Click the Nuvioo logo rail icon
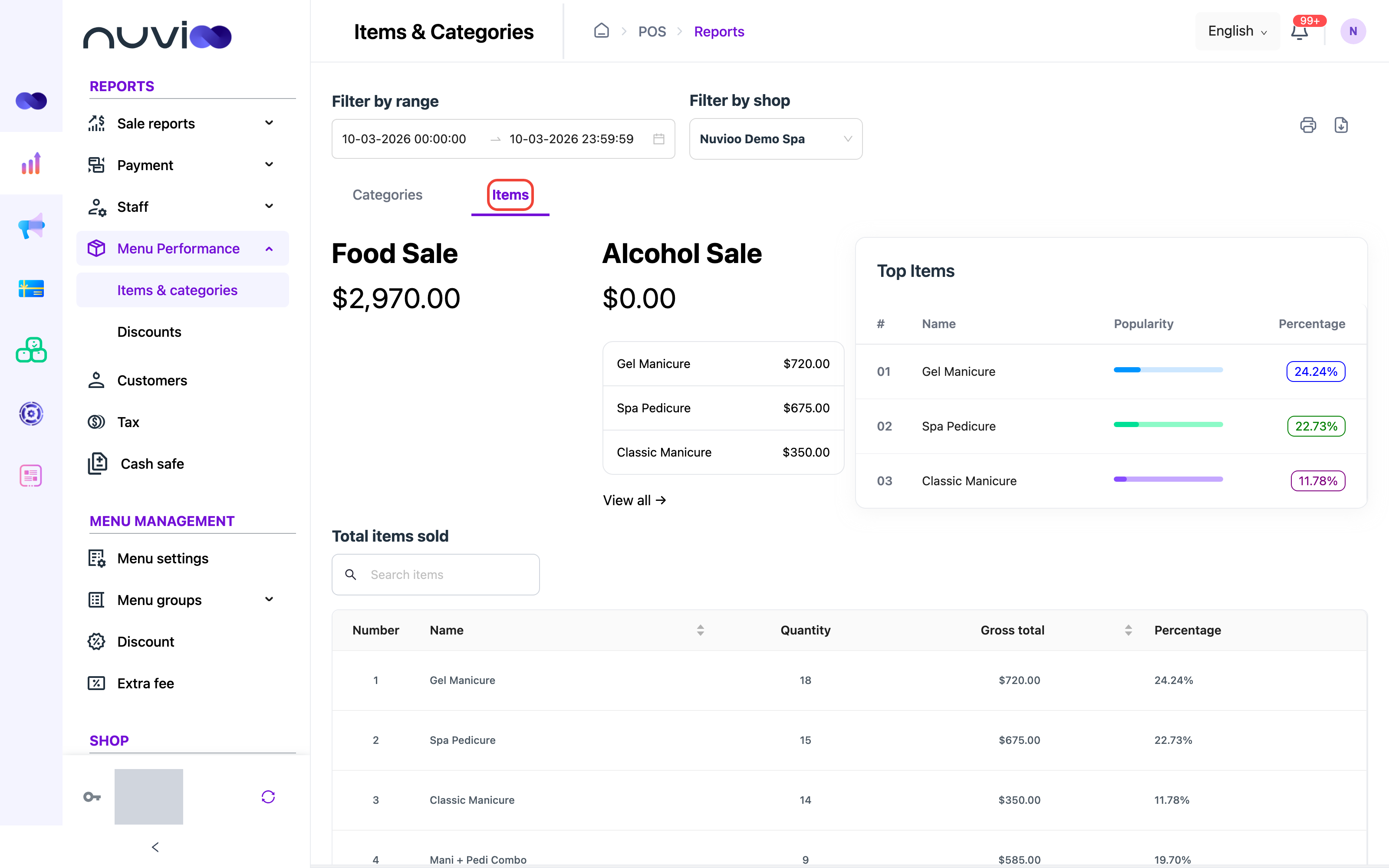The height and width of the screenshot is (868, 1389). tap(31, 101)
